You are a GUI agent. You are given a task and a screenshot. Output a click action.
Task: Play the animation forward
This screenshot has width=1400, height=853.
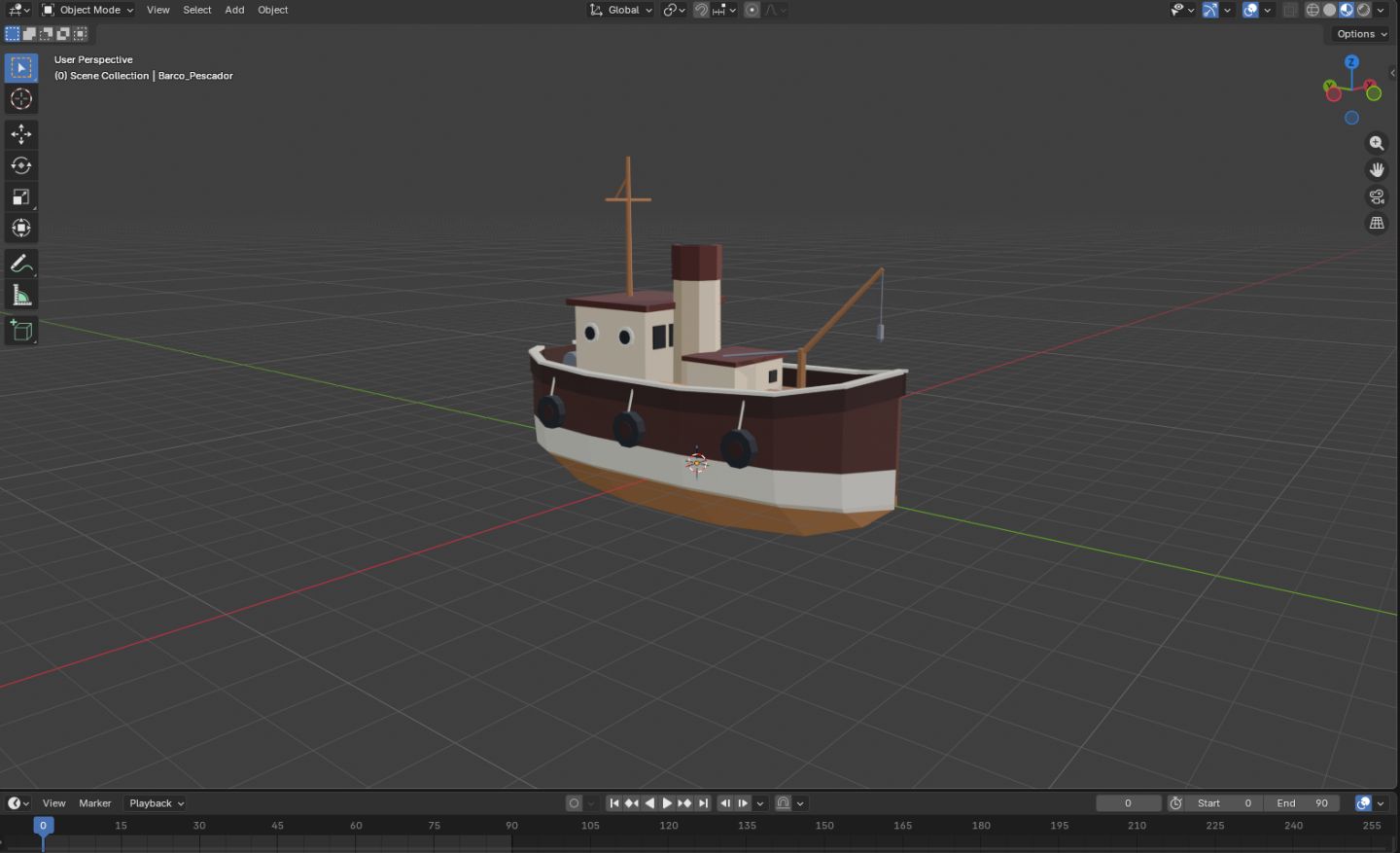667,803
